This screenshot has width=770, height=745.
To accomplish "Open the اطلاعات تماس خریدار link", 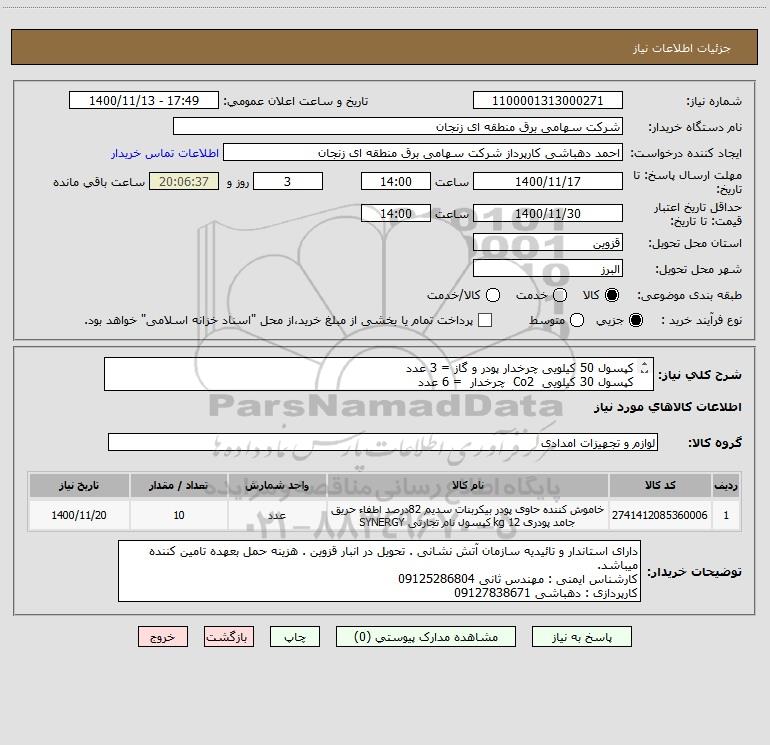I will pos(165,153).
